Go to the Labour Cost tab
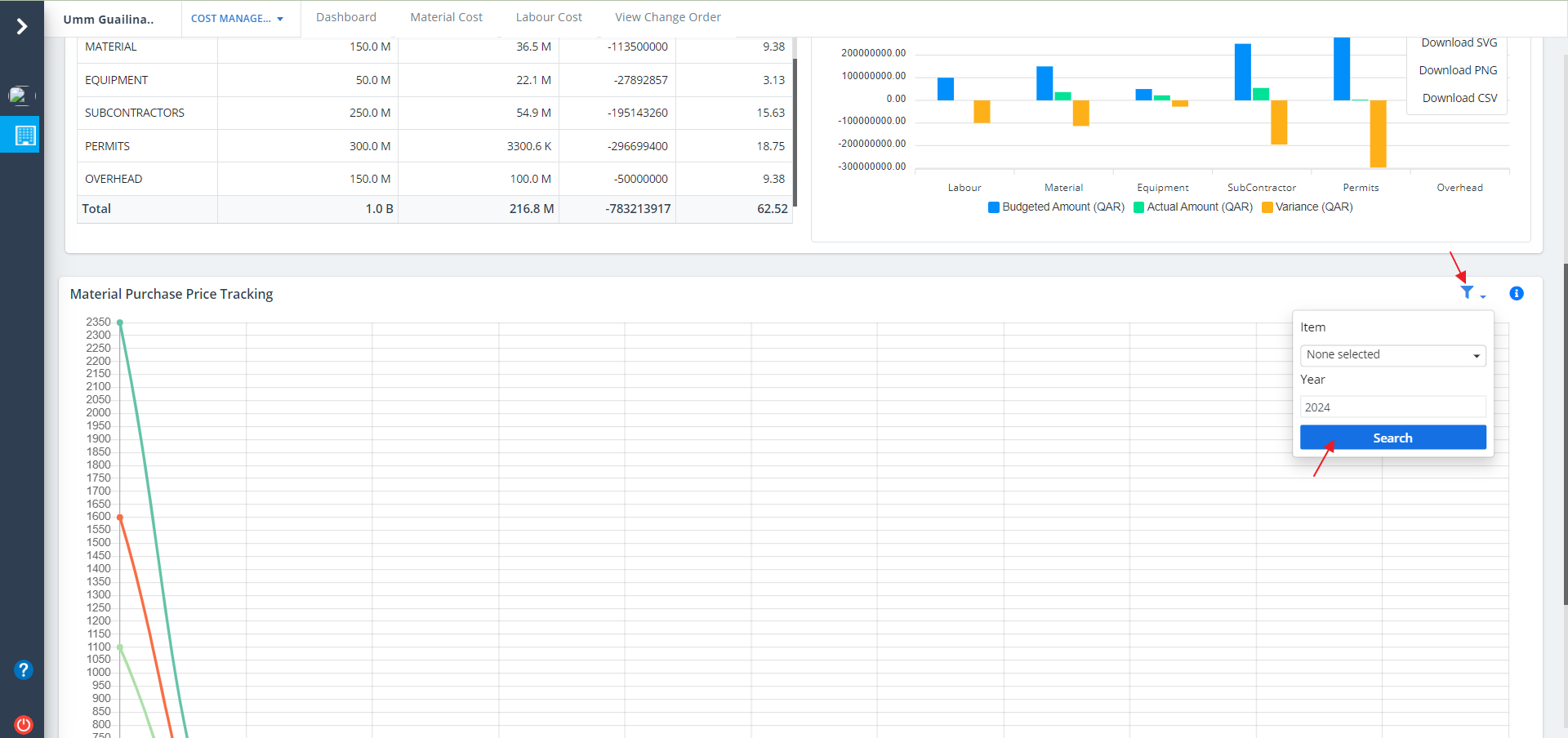The image size is (1568, 738). click(x=549, y=17)
